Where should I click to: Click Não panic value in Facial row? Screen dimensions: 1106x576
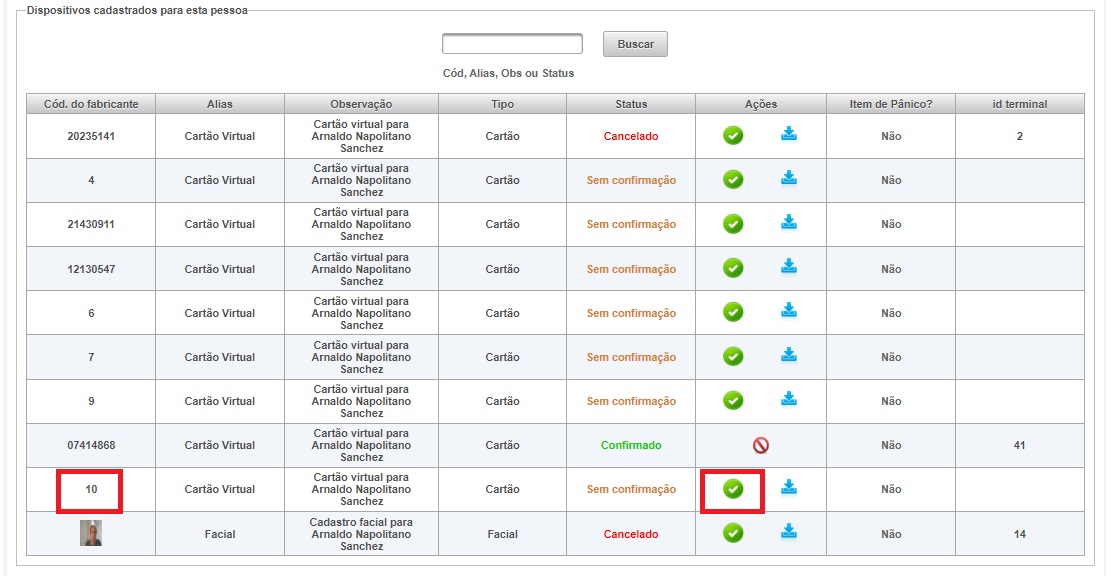coord(891,534)
